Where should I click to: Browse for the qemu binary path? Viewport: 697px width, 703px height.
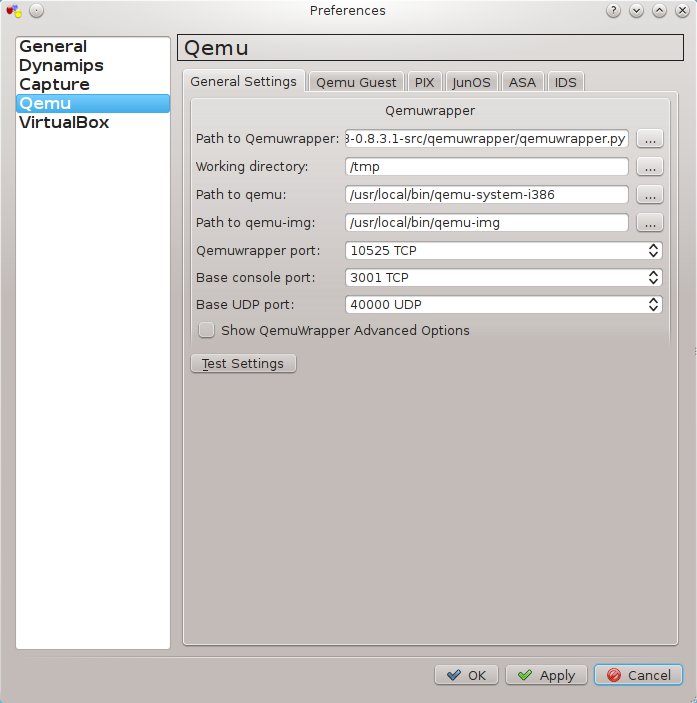(x=650, y=195)
